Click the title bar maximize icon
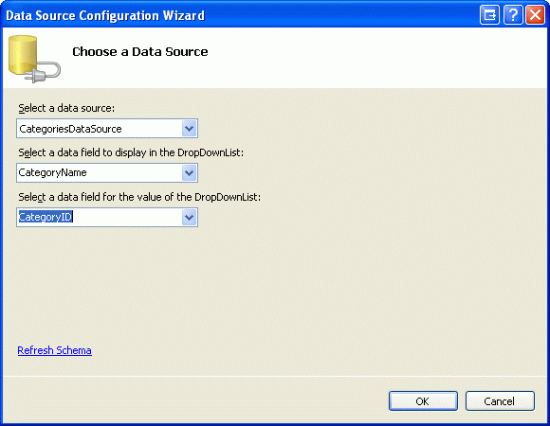Viewport: 550px width, 426px height. click(x=489, y=15)
